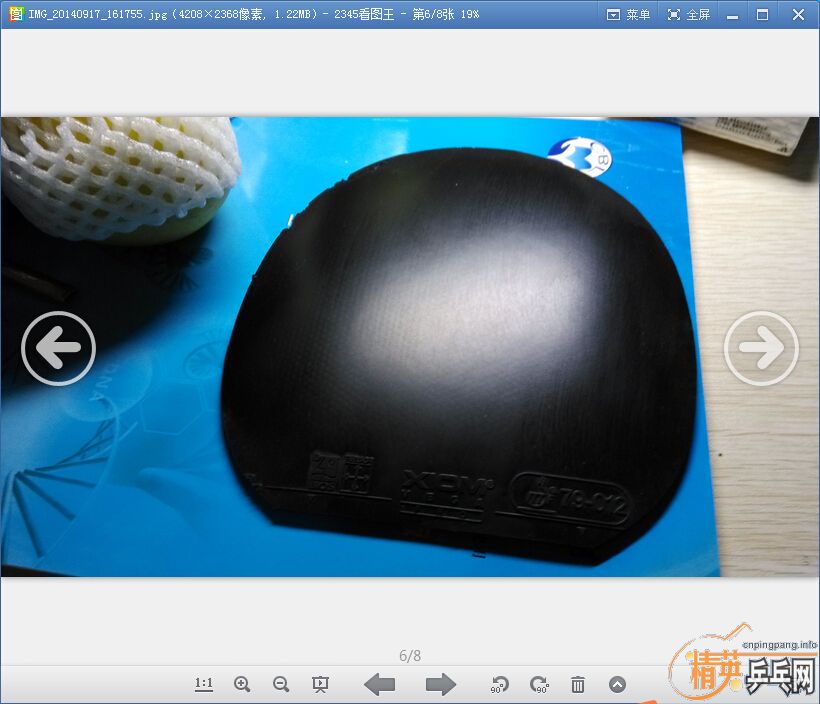This screenshot has width=820, height=704.
Task: Click the 6/8 image counter label
Action: [410, 656]
